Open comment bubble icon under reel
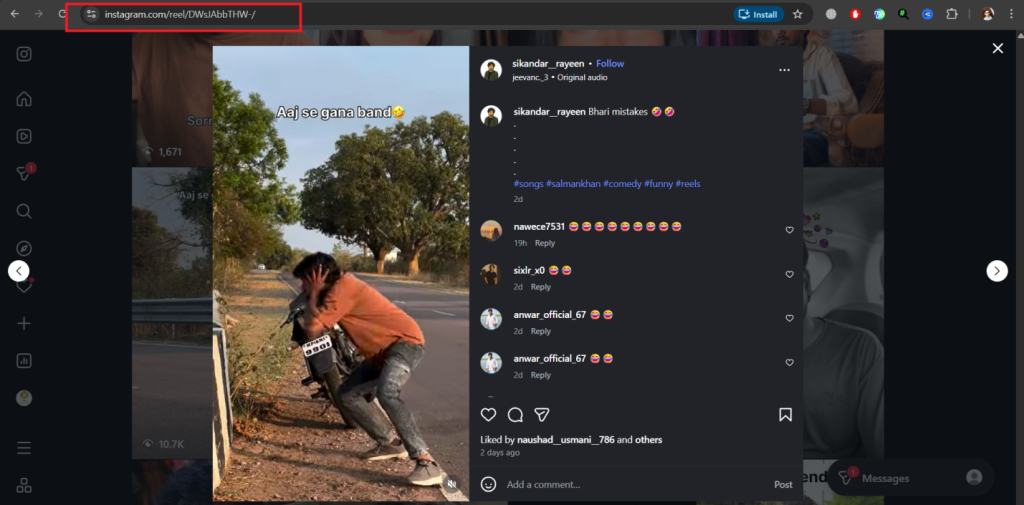 click(515, 414)
